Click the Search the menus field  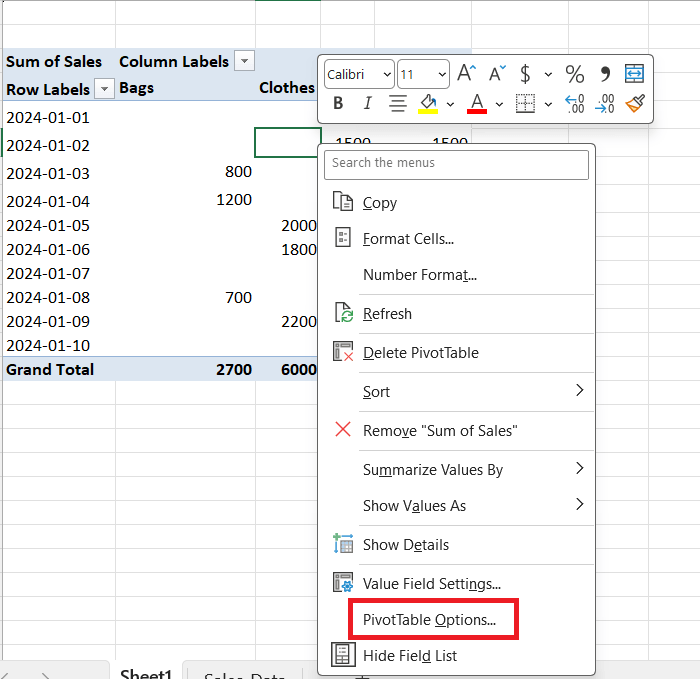[456, 164]
